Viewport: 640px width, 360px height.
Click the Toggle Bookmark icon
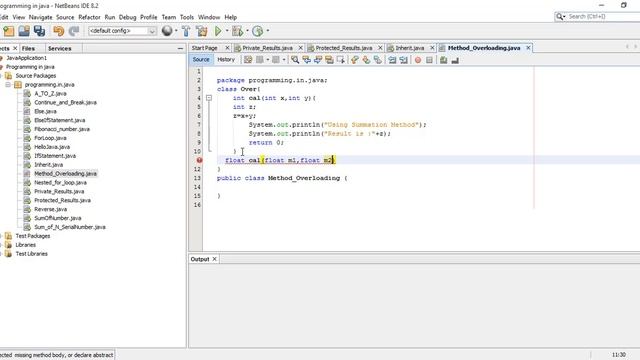[x=378, y=60]
